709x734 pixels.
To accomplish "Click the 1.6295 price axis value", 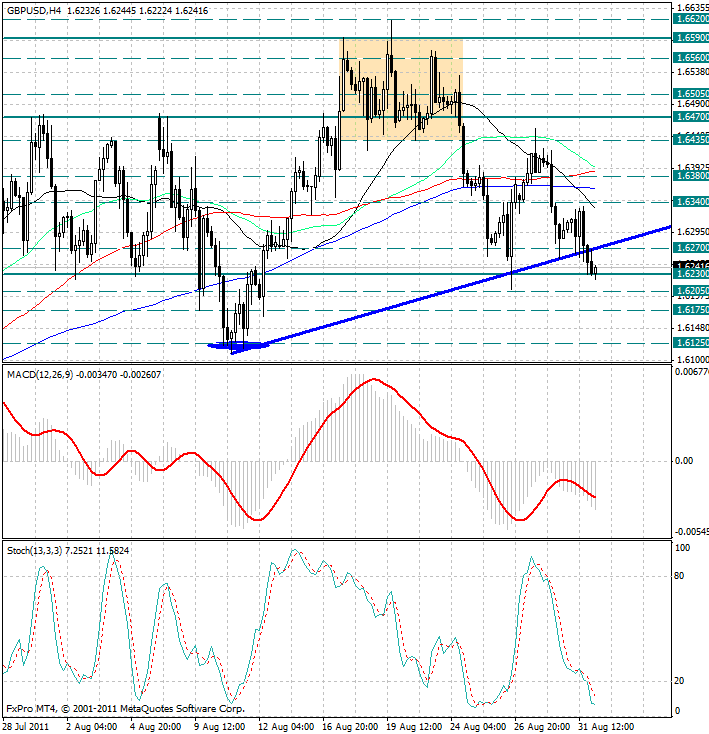I will (x=693, y=232).
